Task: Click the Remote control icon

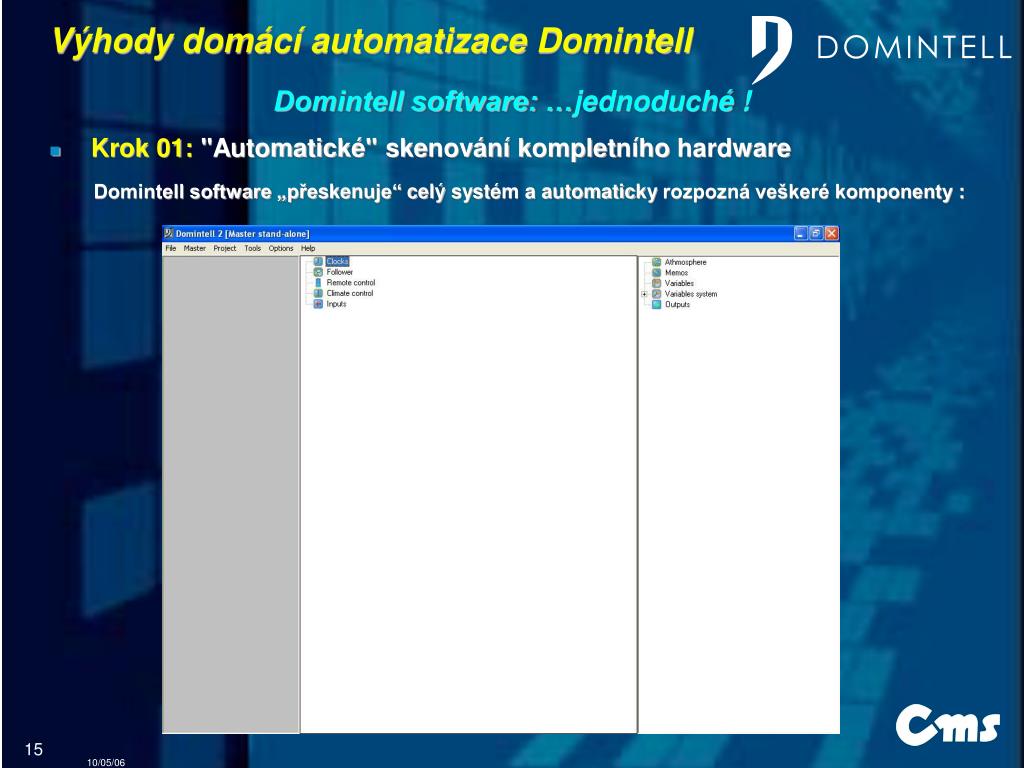Action: [x=318, y=283]
